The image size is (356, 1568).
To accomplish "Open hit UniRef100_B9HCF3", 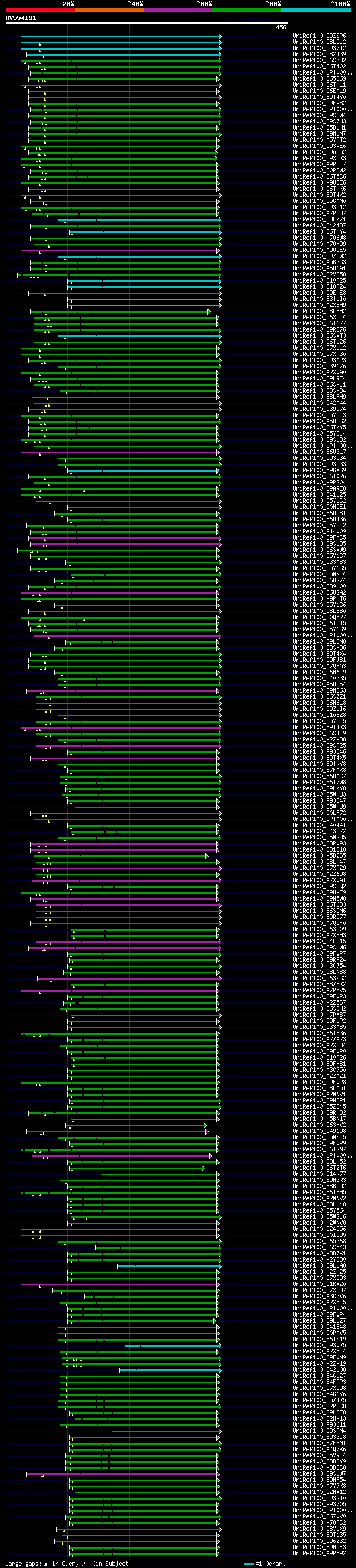I will click(319, 1547).
